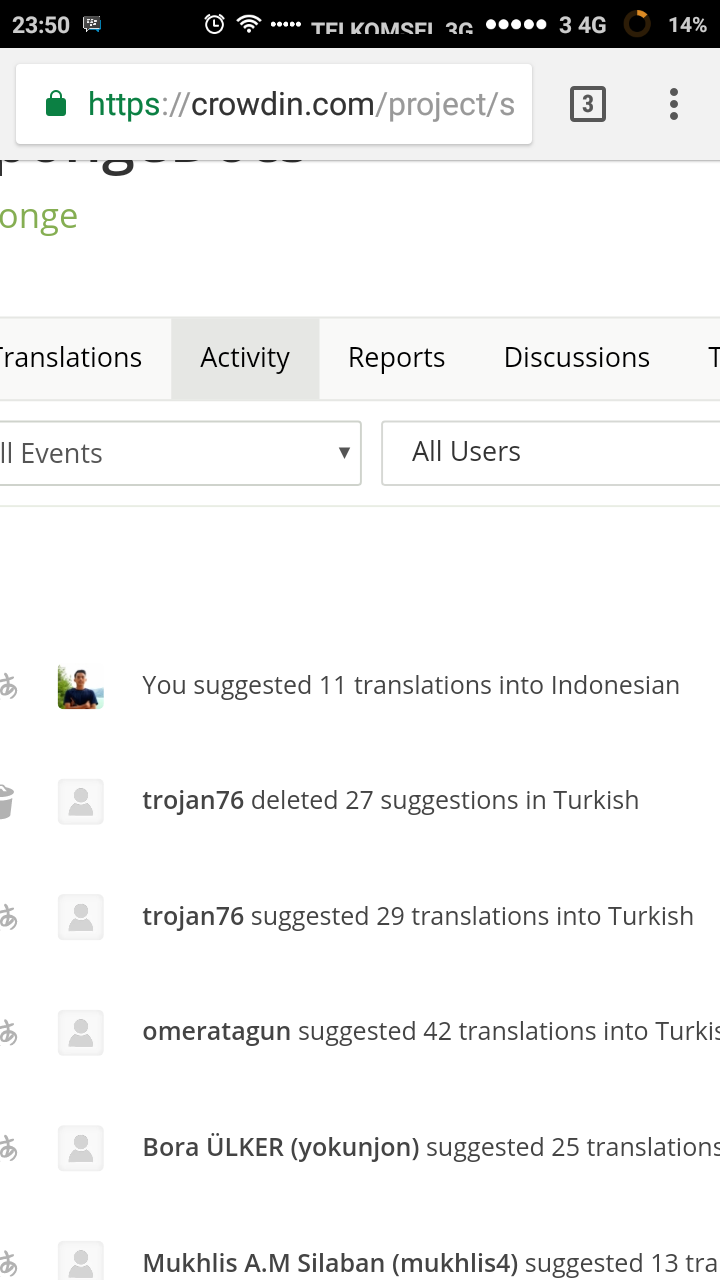Tap Bora ÜLKER's default avatar icon
720x1280 pixels.
click(81, 1147)
